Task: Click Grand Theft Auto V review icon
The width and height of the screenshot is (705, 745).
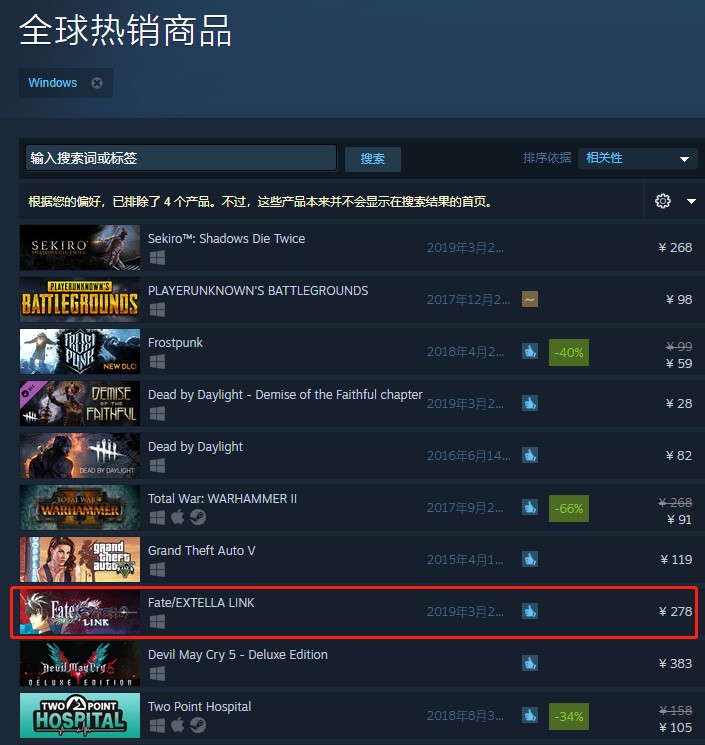Action: (530, 559)
